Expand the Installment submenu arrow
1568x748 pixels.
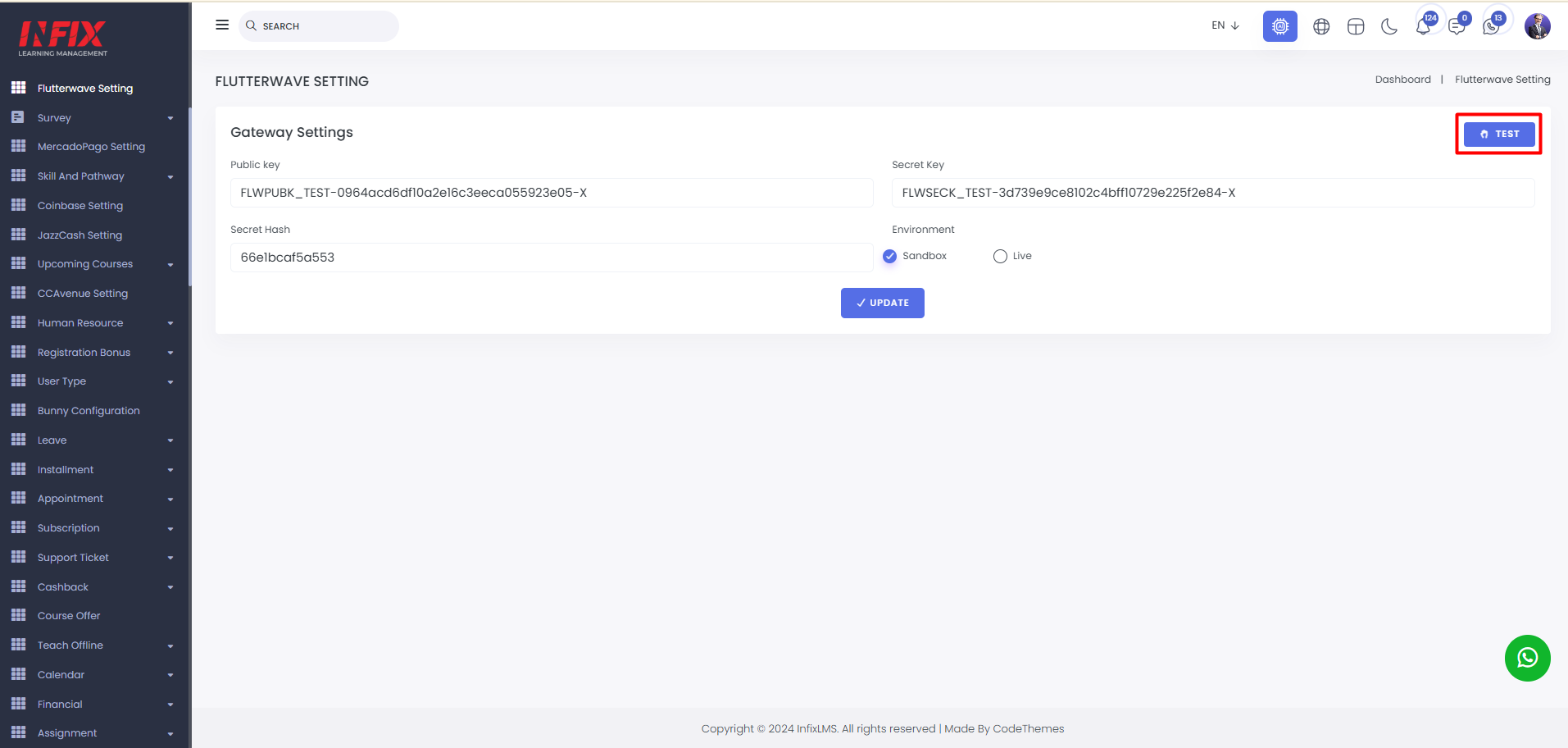coord(170,470)
